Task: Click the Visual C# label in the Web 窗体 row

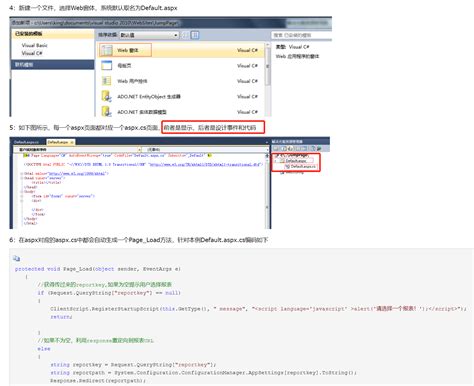Action: pos(247,50)
